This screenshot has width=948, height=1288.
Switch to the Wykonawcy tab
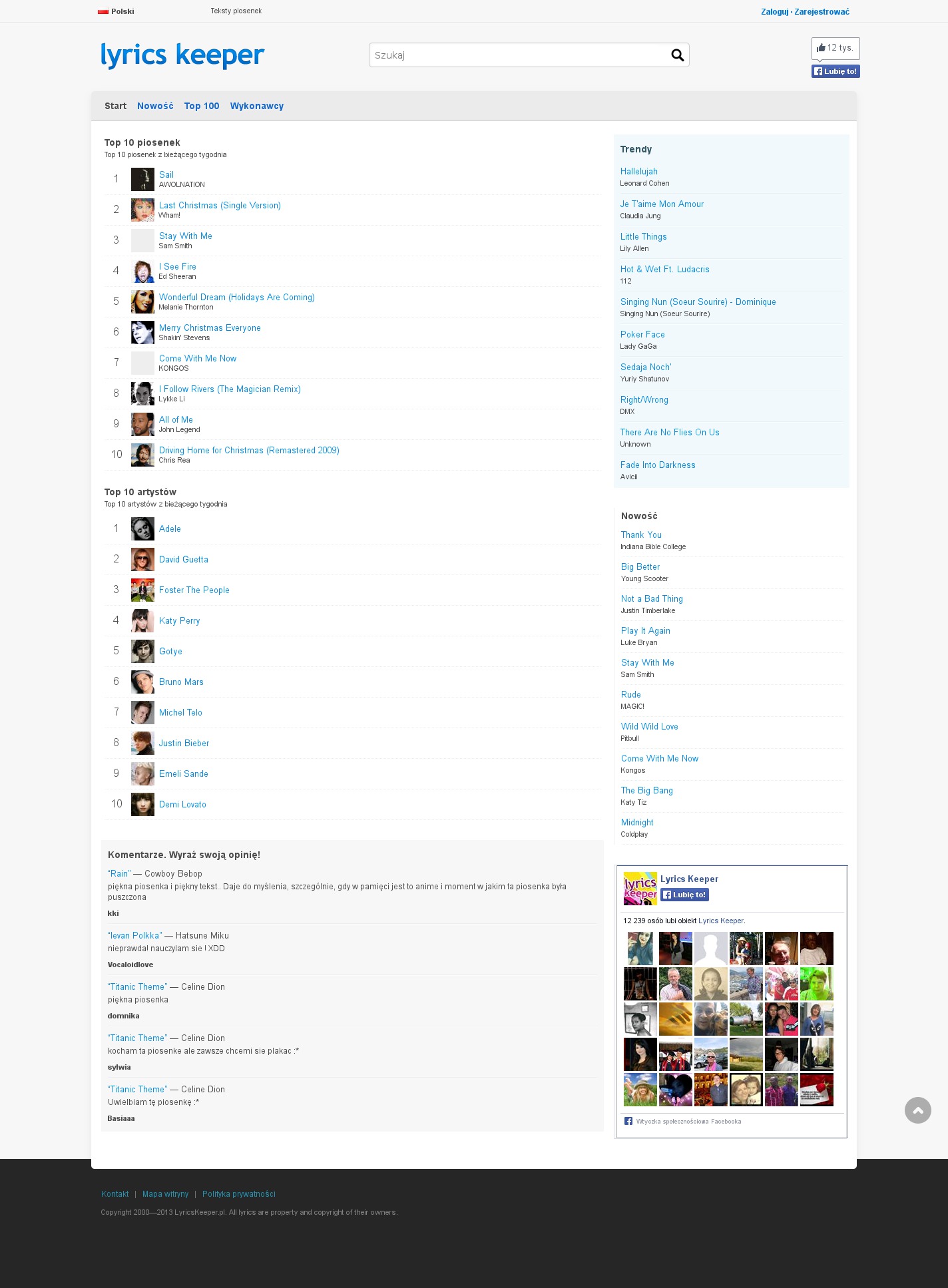(x=257, y=106)
